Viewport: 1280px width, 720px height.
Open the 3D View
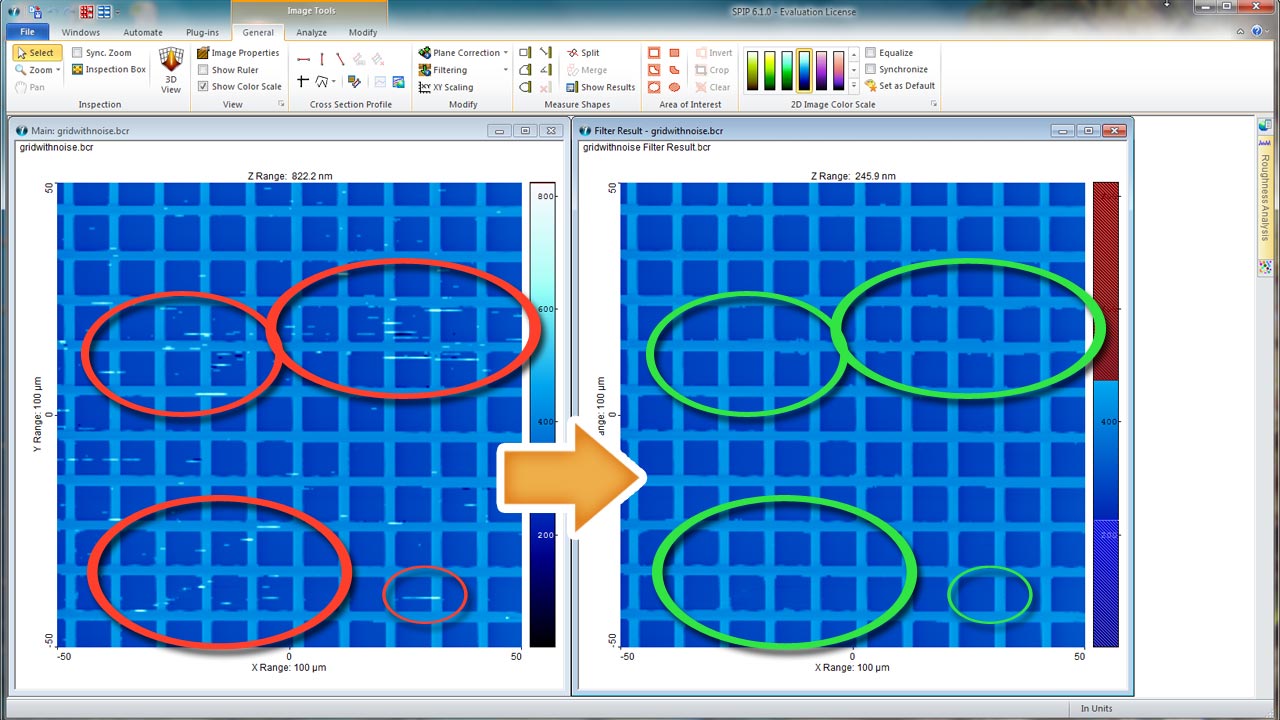[171, 68]
